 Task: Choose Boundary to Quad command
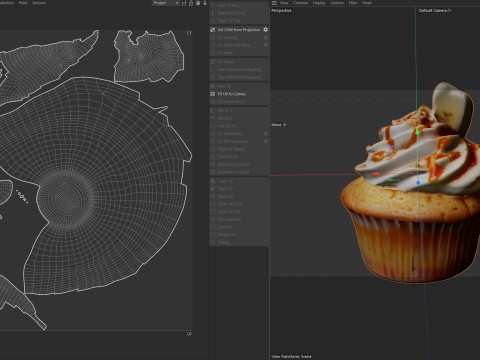click(233, 172)
